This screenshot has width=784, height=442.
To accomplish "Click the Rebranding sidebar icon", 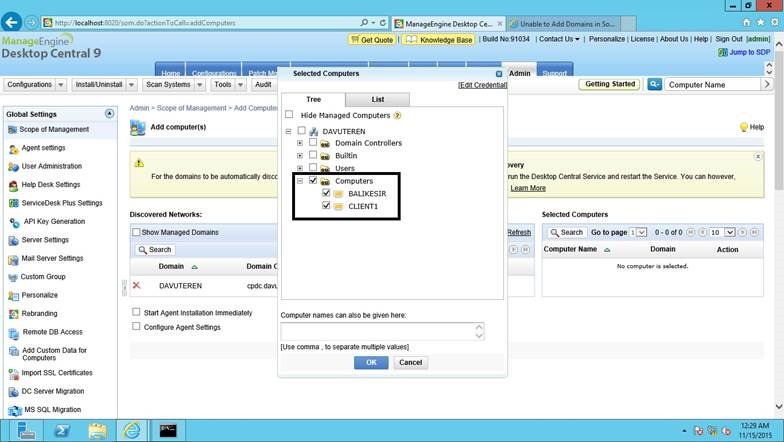I will coord(14,314).
